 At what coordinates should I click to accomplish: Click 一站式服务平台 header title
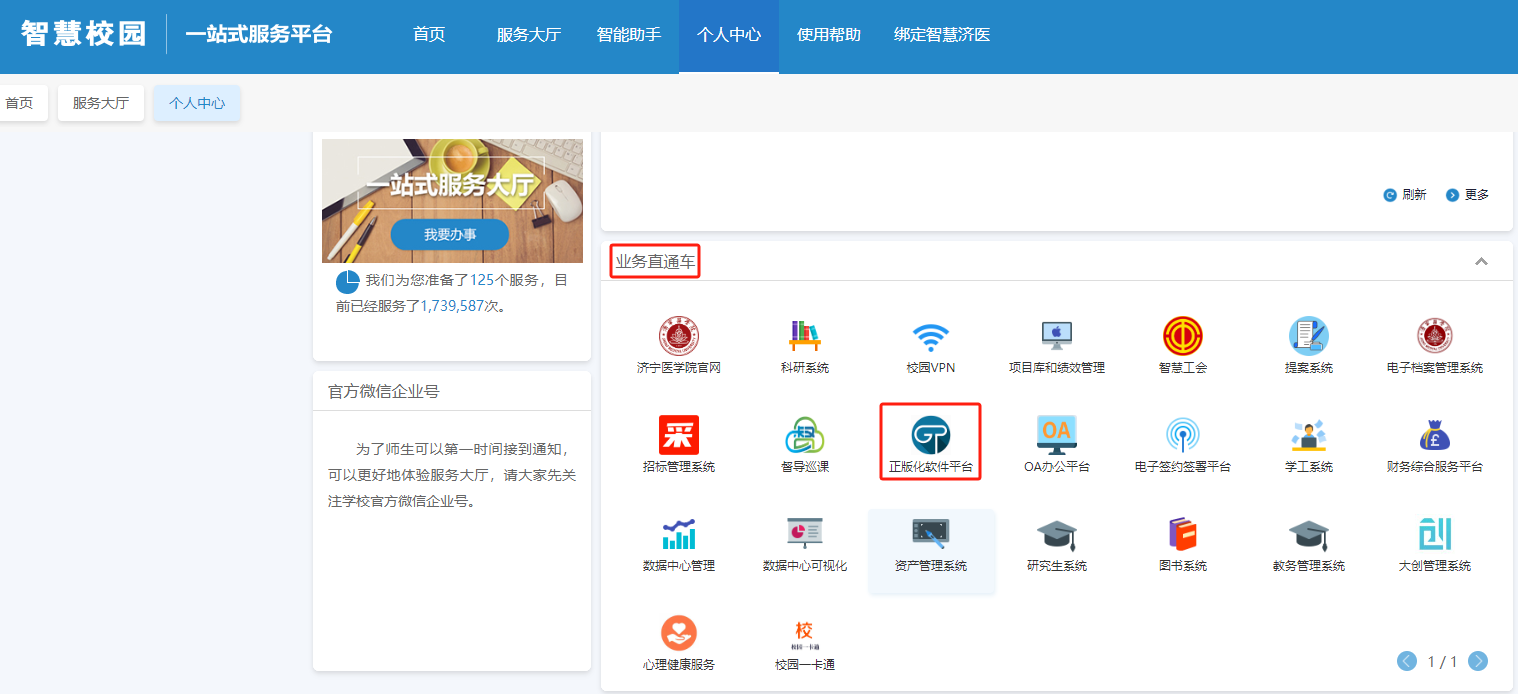pyautogui.click(x=258, y=35)
